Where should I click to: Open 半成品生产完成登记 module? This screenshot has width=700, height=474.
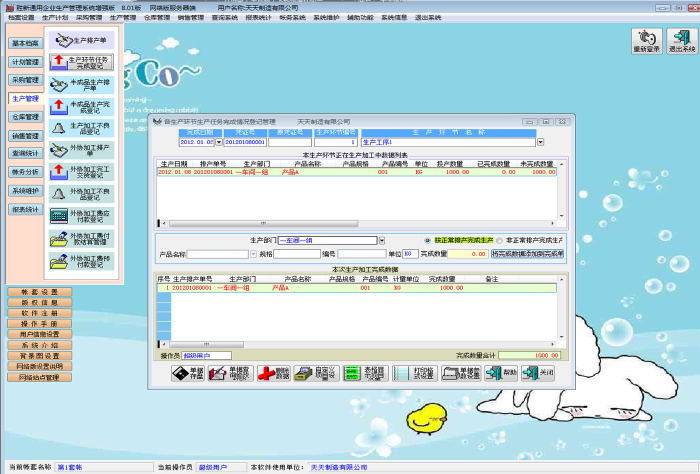click(81, 107)
